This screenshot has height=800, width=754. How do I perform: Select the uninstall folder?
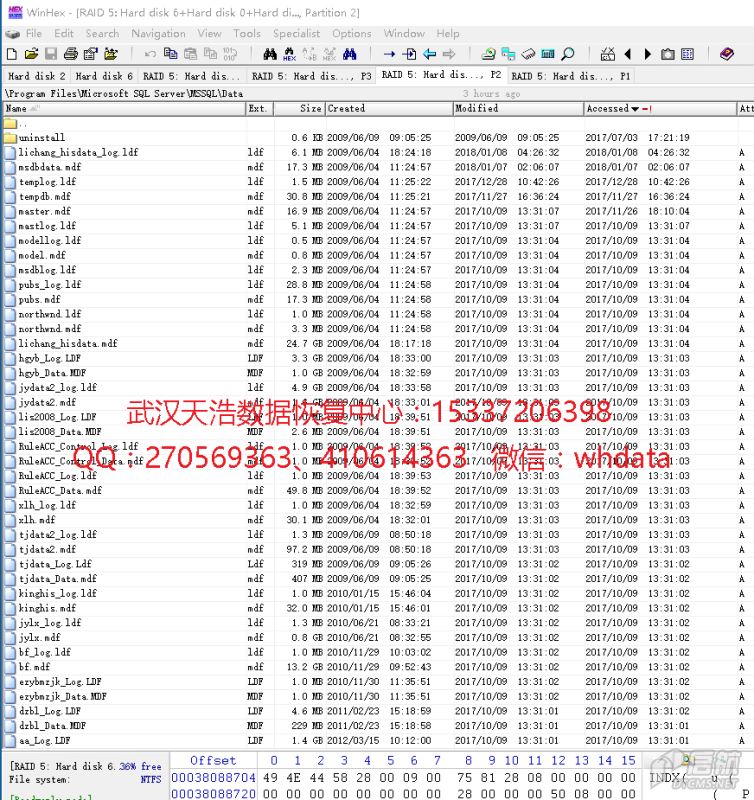point(41,138)
